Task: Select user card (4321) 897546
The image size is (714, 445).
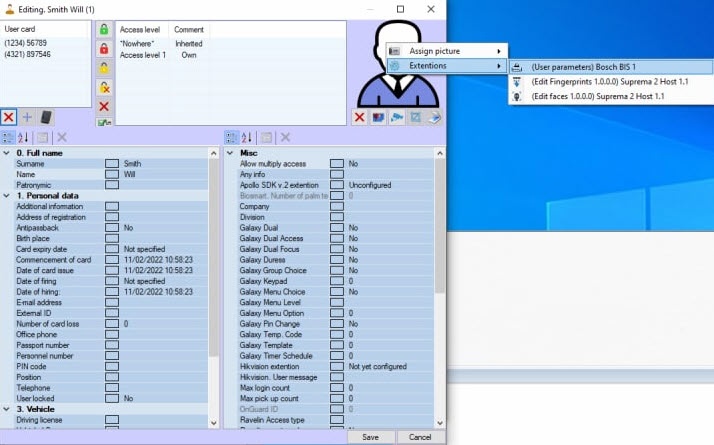Action: [x=28, y=54]
